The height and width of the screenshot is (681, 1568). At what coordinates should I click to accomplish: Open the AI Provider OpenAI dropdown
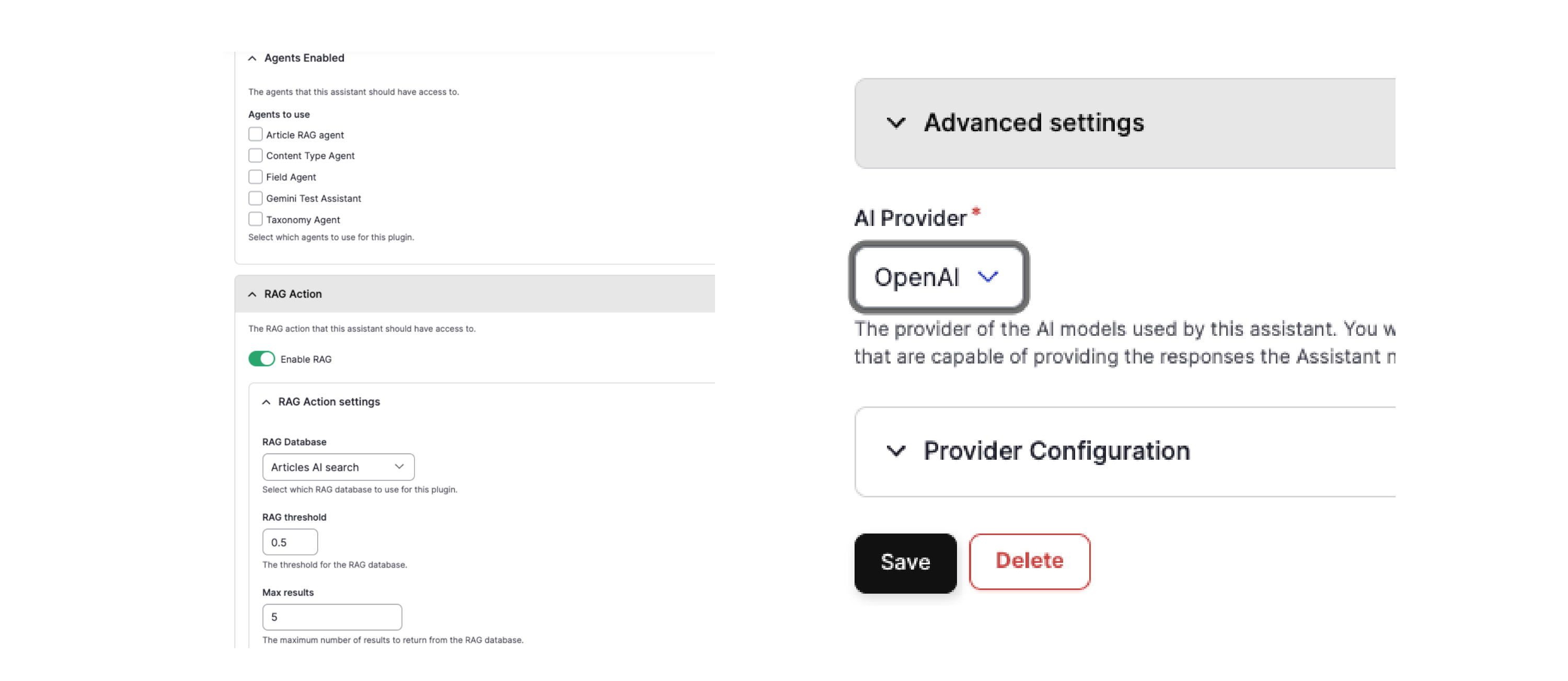pos(938,277)
